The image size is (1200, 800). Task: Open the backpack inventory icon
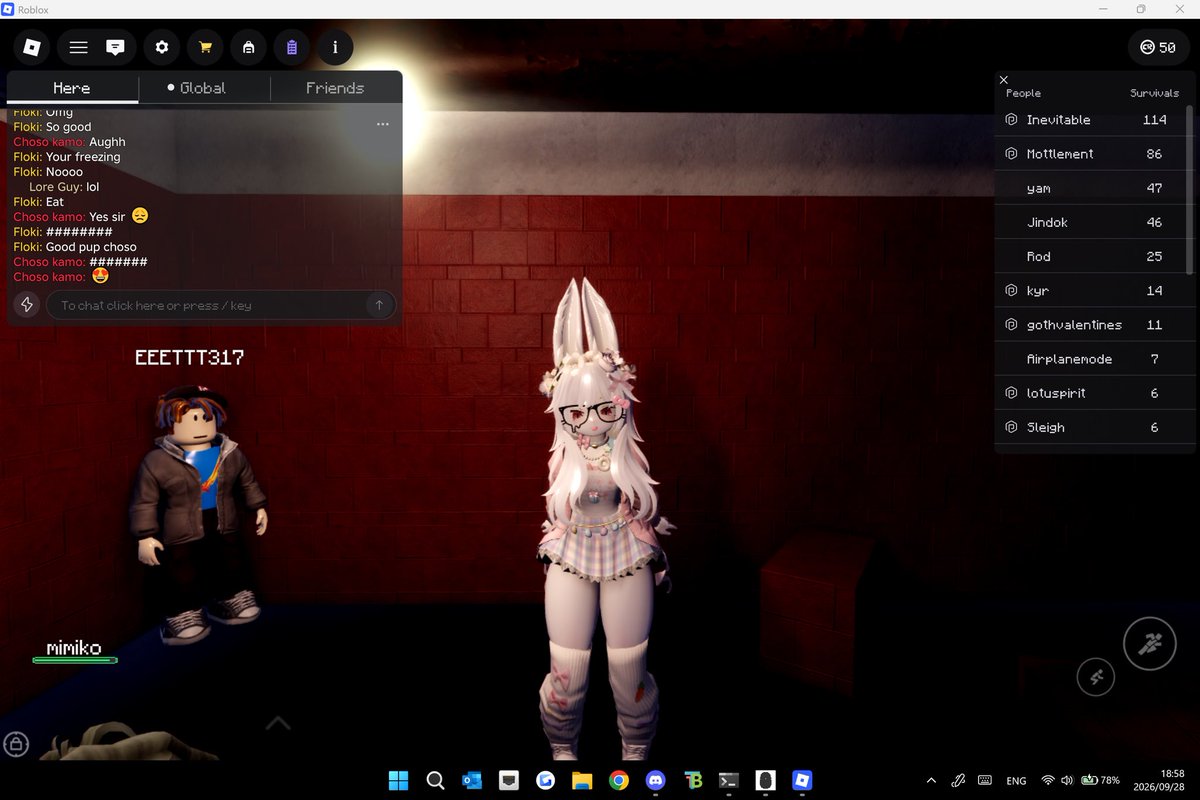point(248,47)
